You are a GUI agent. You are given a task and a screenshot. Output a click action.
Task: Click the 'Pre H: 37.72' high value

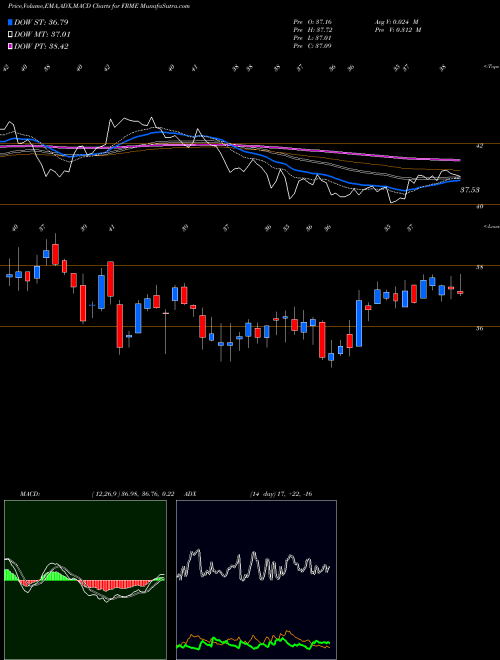312,30
